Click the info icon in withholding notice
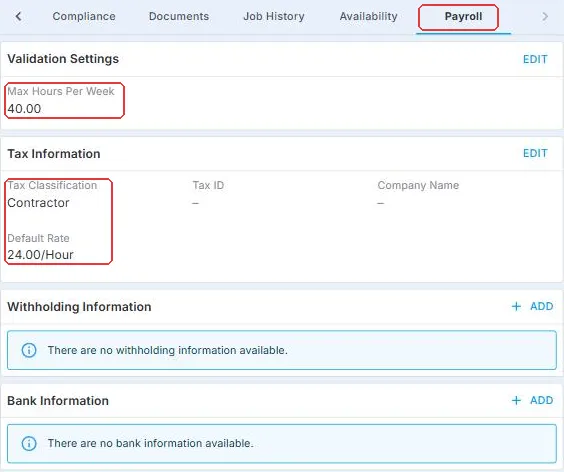The height and width of the screenshot is (472, 564). coord(29,350)
